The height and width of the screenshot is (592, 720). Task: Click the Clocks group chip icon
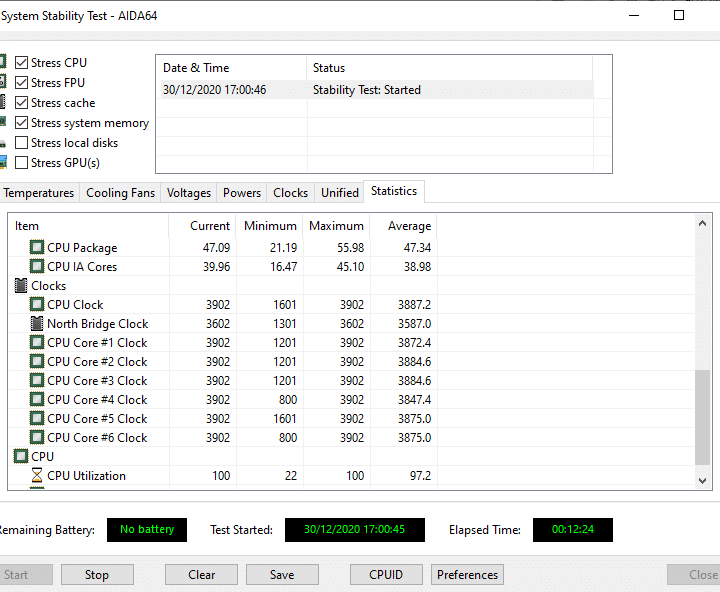[21, 286]
